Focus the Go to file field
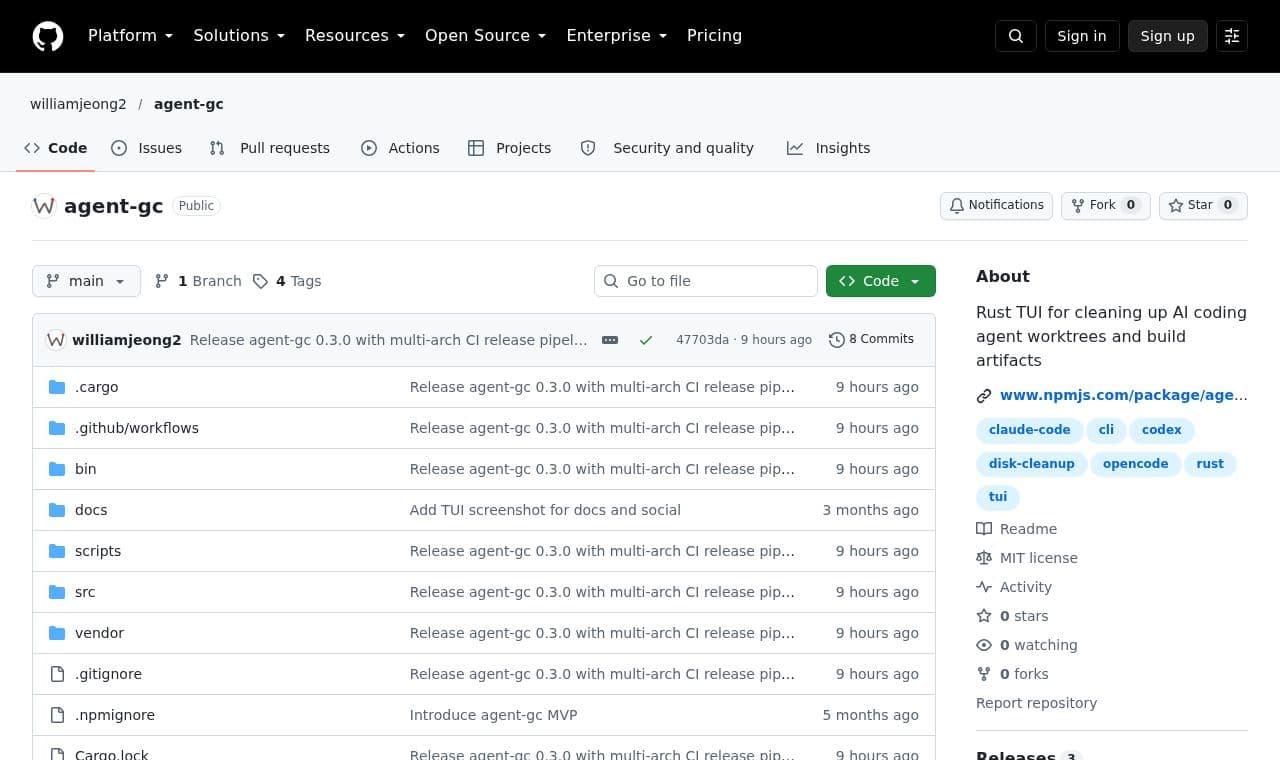 coord(706,281)
